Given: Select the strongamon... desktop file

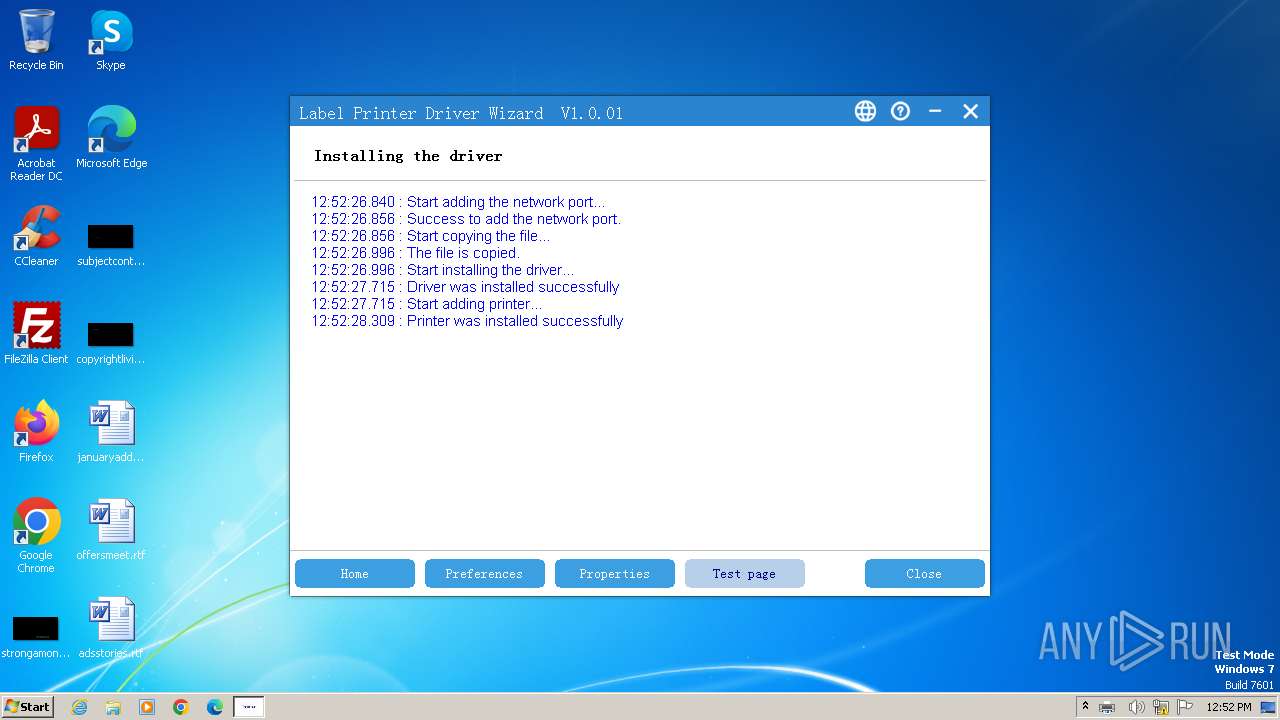Looking at the screenshot, I should click(36, 637).
